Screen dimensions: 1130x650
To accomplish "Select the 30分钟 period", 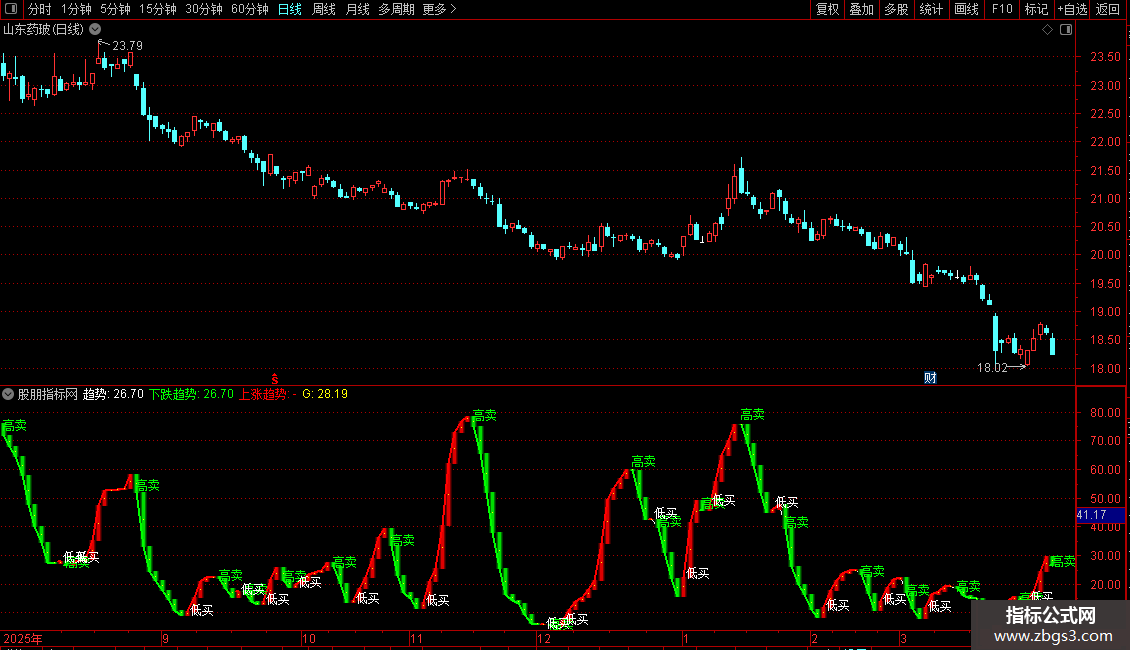I will coord(204,9).
